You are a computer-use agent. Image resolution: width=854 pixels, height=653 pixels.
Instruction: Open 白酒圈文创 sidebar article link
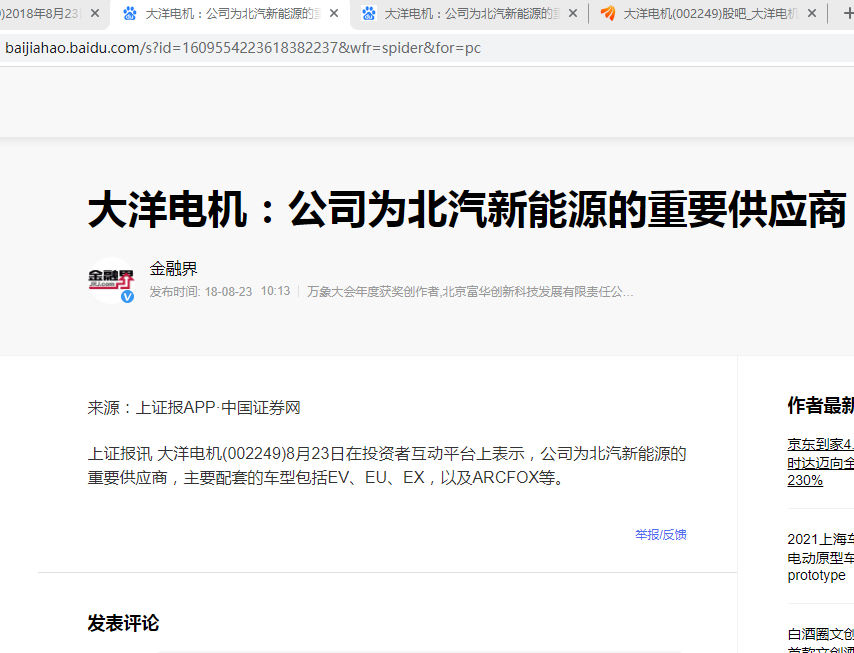[x=820, y=640]
